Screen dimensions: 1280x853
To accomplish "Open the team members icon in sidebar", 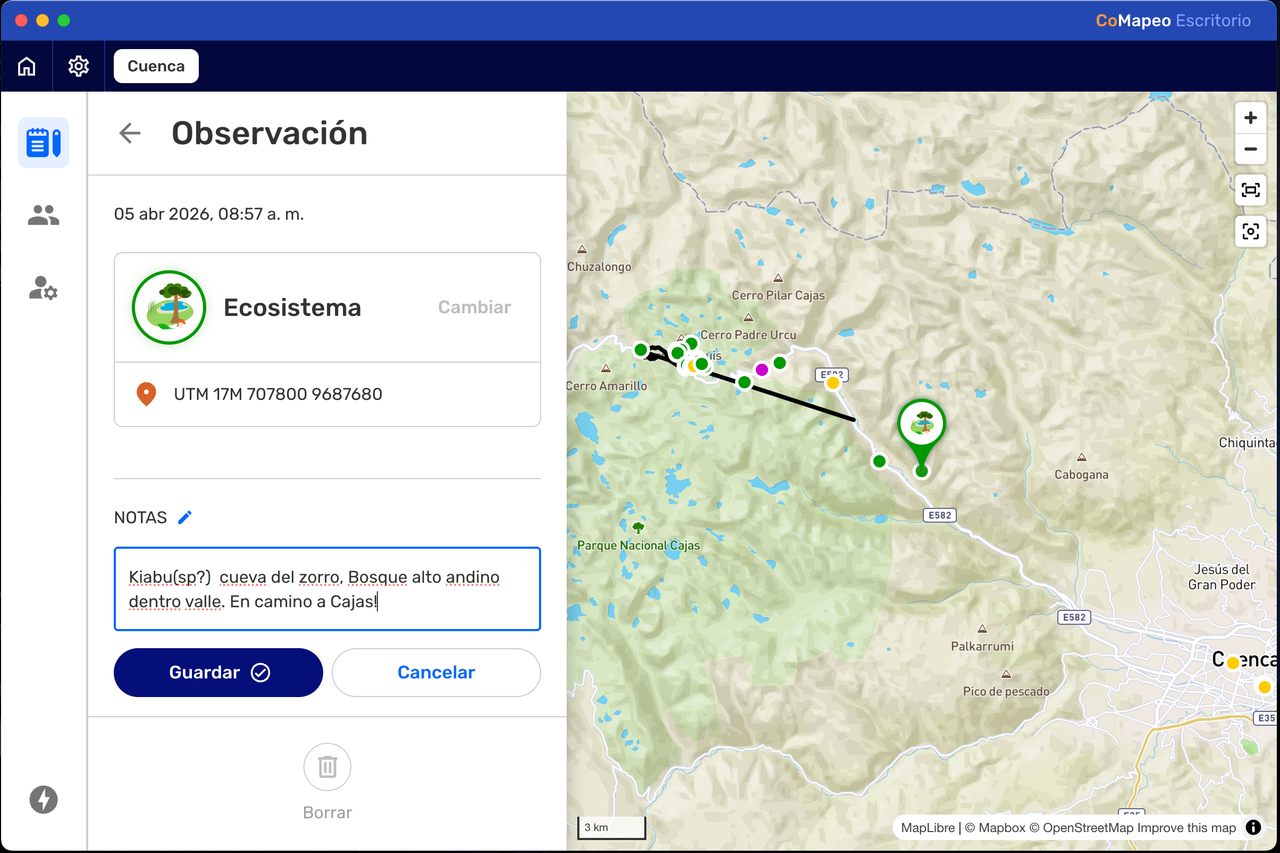I will [x=43, y=215].
